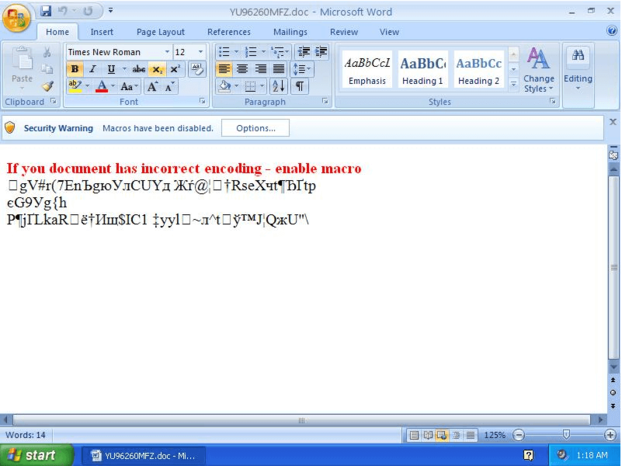Toggle Bold formatting
This screenshot has width=622, height=466.
coord(75,69)
